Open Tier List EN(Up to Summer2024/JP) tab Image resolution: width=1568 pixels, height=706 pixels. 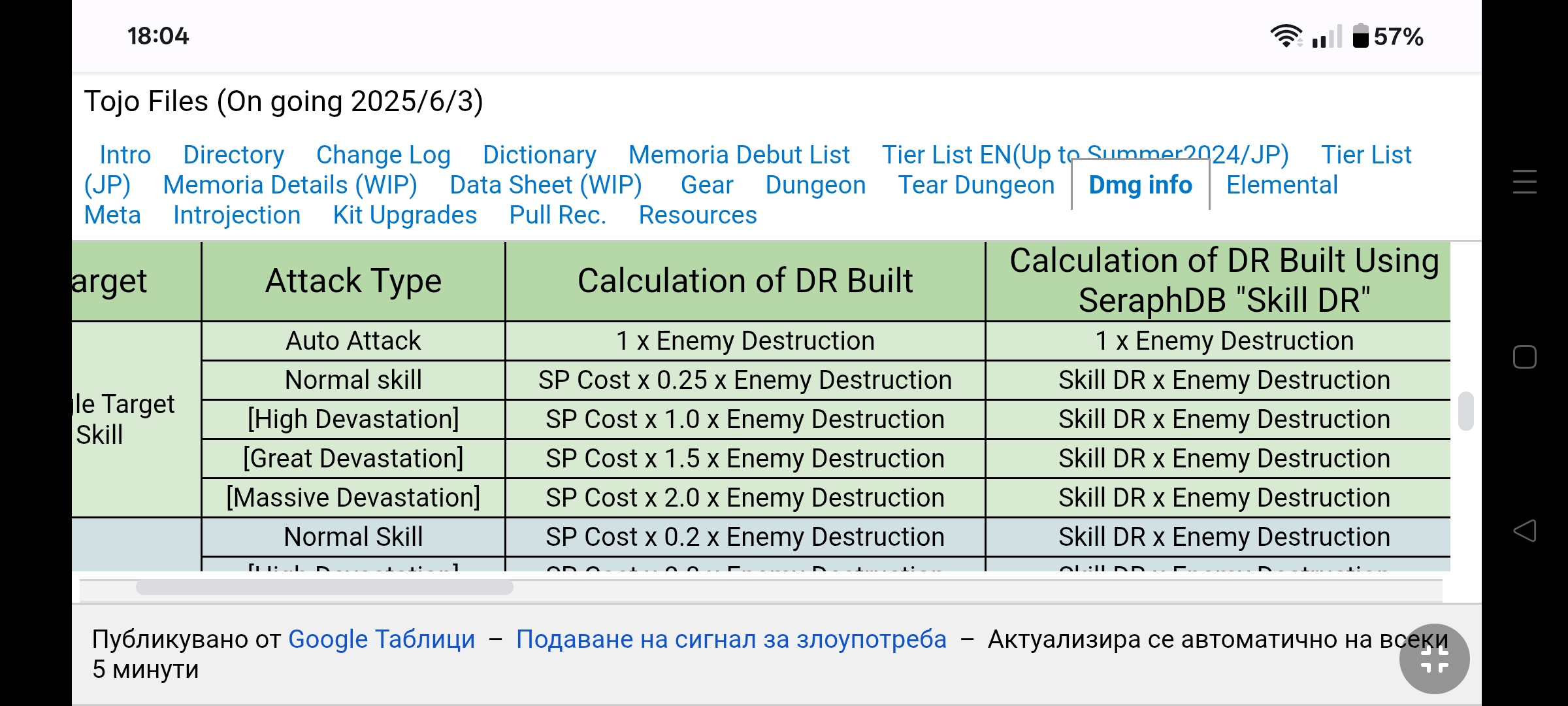pos(1085,155)
